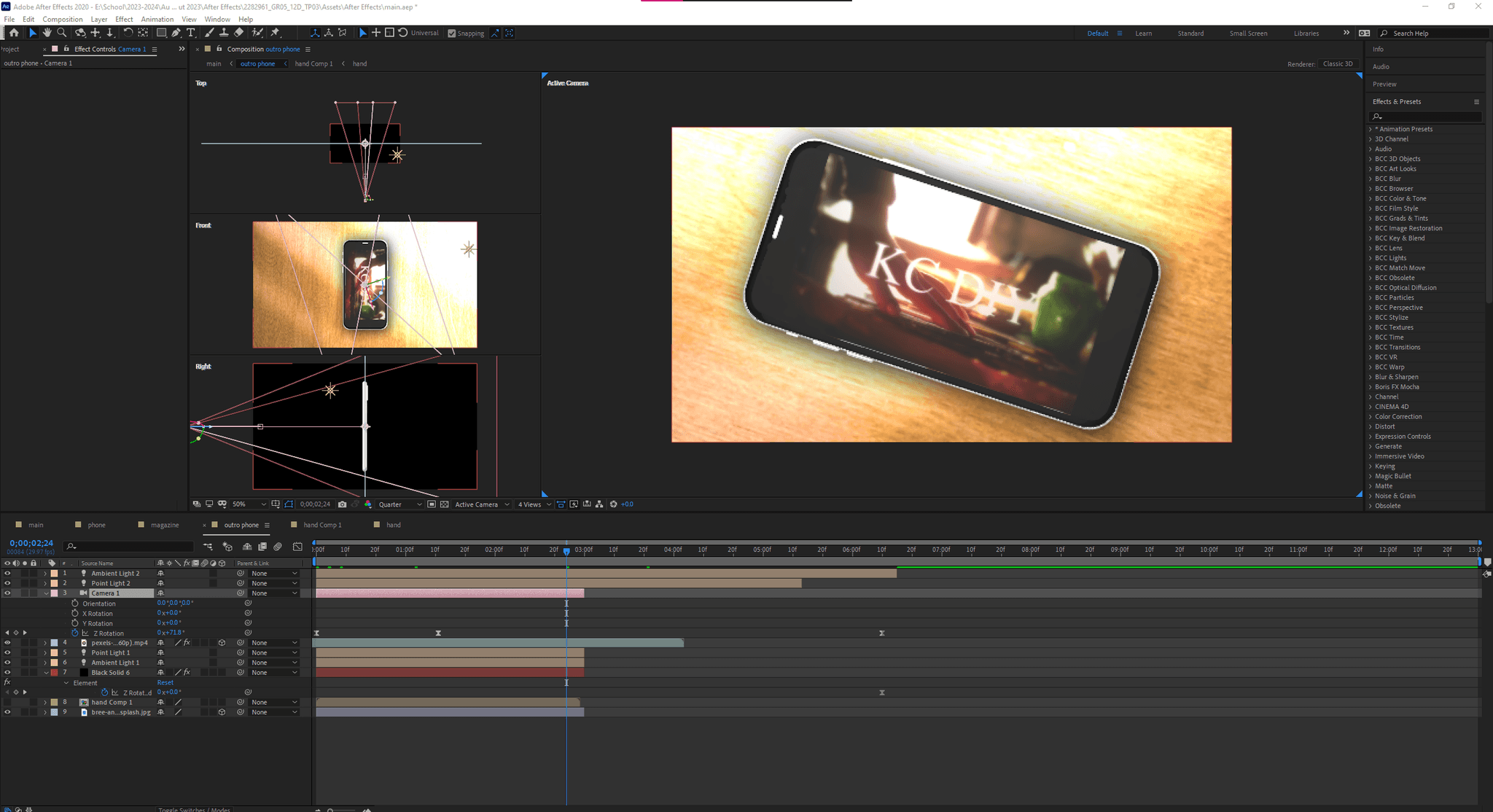Hide the Ambient Light 2 layer
Viewport: 1493px width, 812px height.
[7, 574]
